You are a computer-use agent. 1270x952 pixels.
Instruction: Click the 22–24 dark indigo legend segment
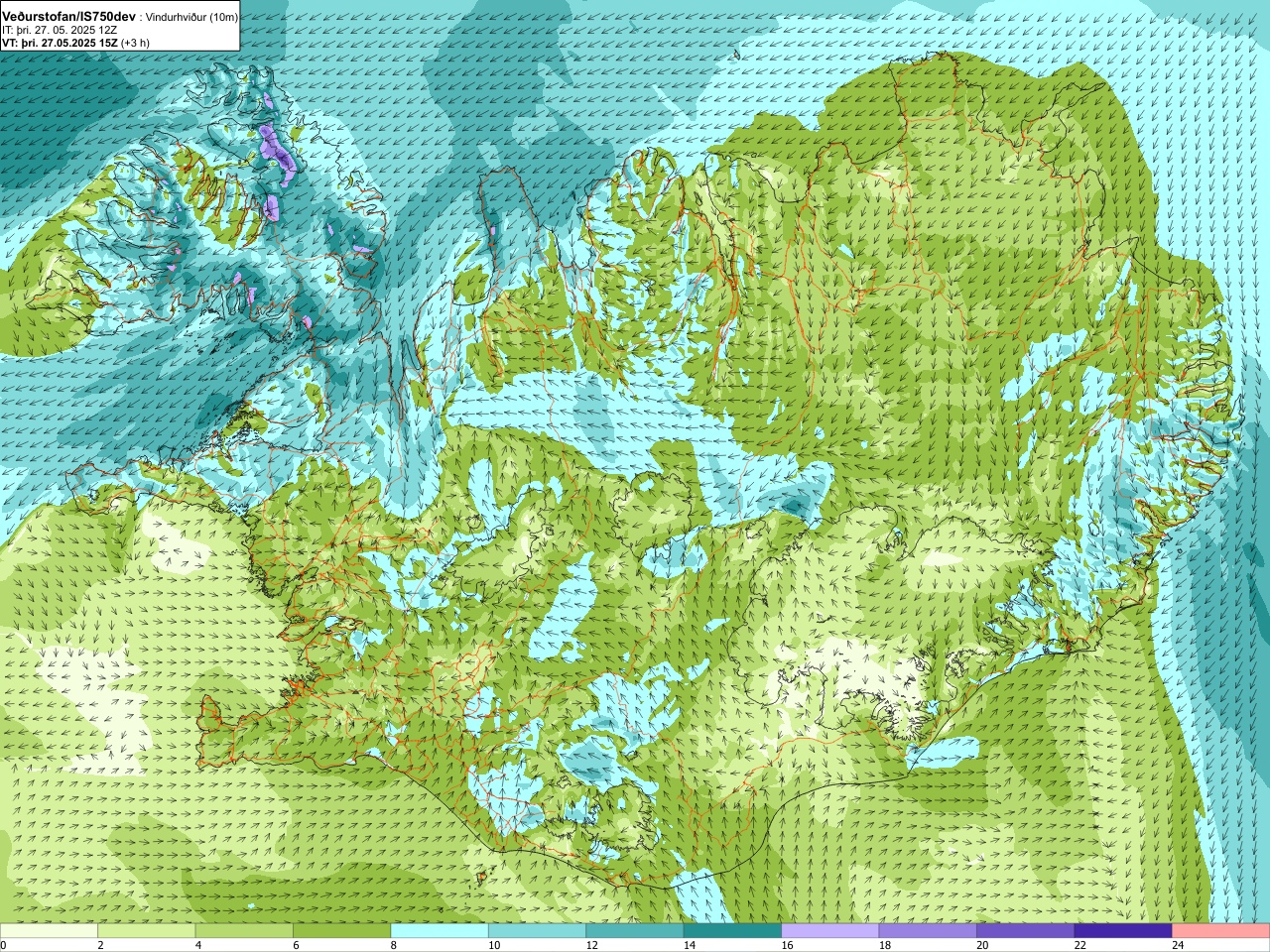click(1123, 931)
